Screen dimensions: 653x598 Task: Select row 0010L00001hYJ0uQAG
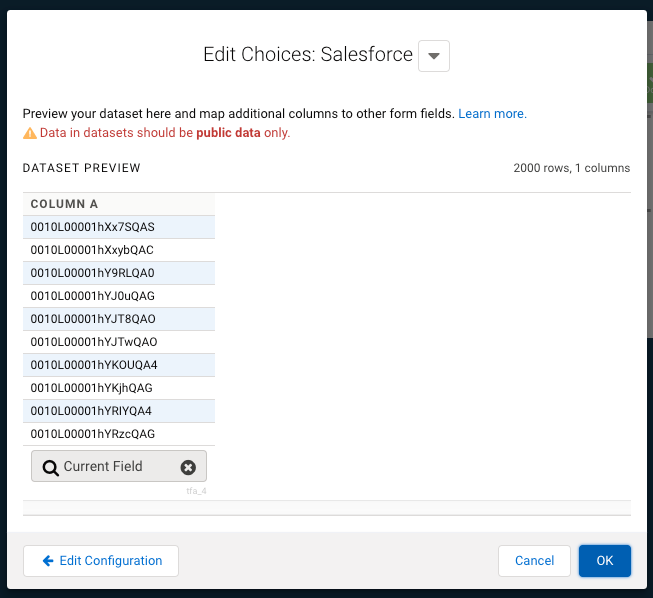pyautogui.click(x=92, y=296)
